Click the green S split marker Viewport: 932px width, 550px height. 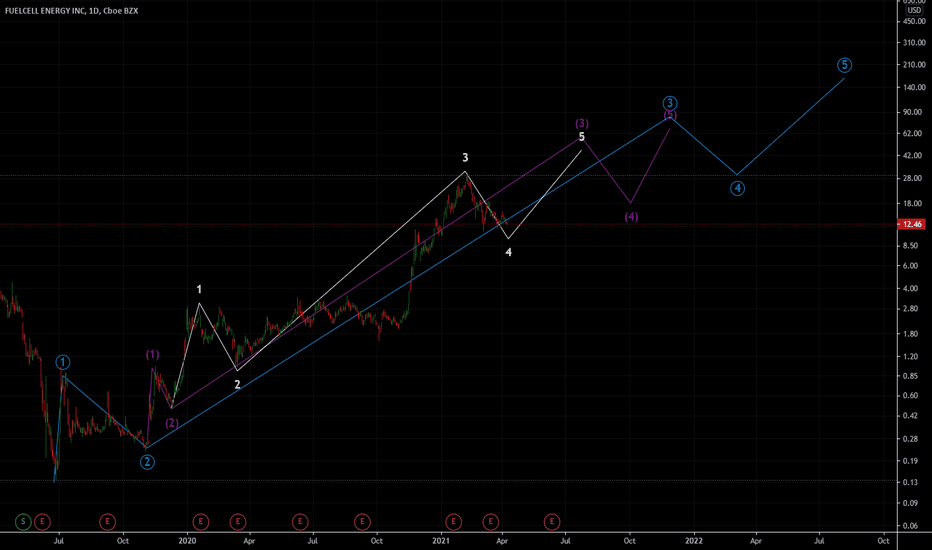(23, 522)
